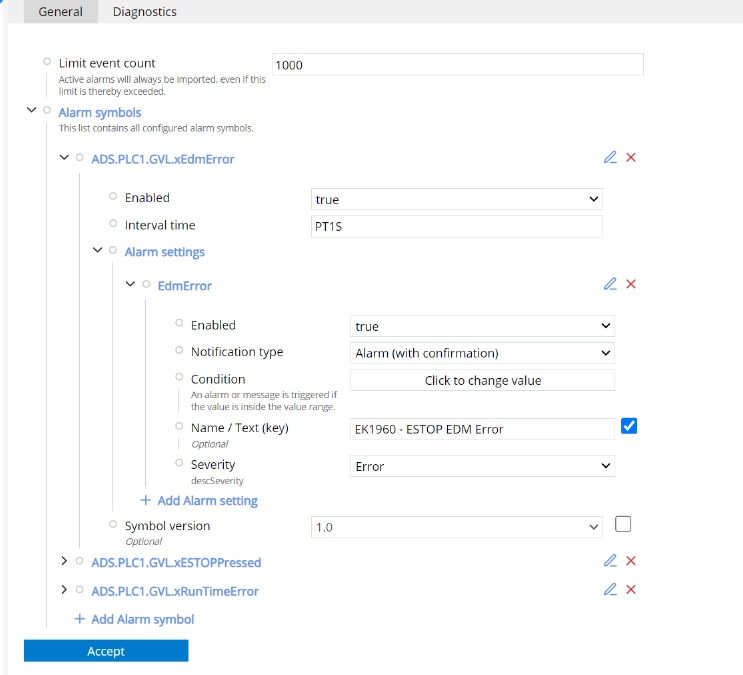Click the 'Limit event count' label text
The width and height of the screenshot is (743, 675).
tap(107, 63)
